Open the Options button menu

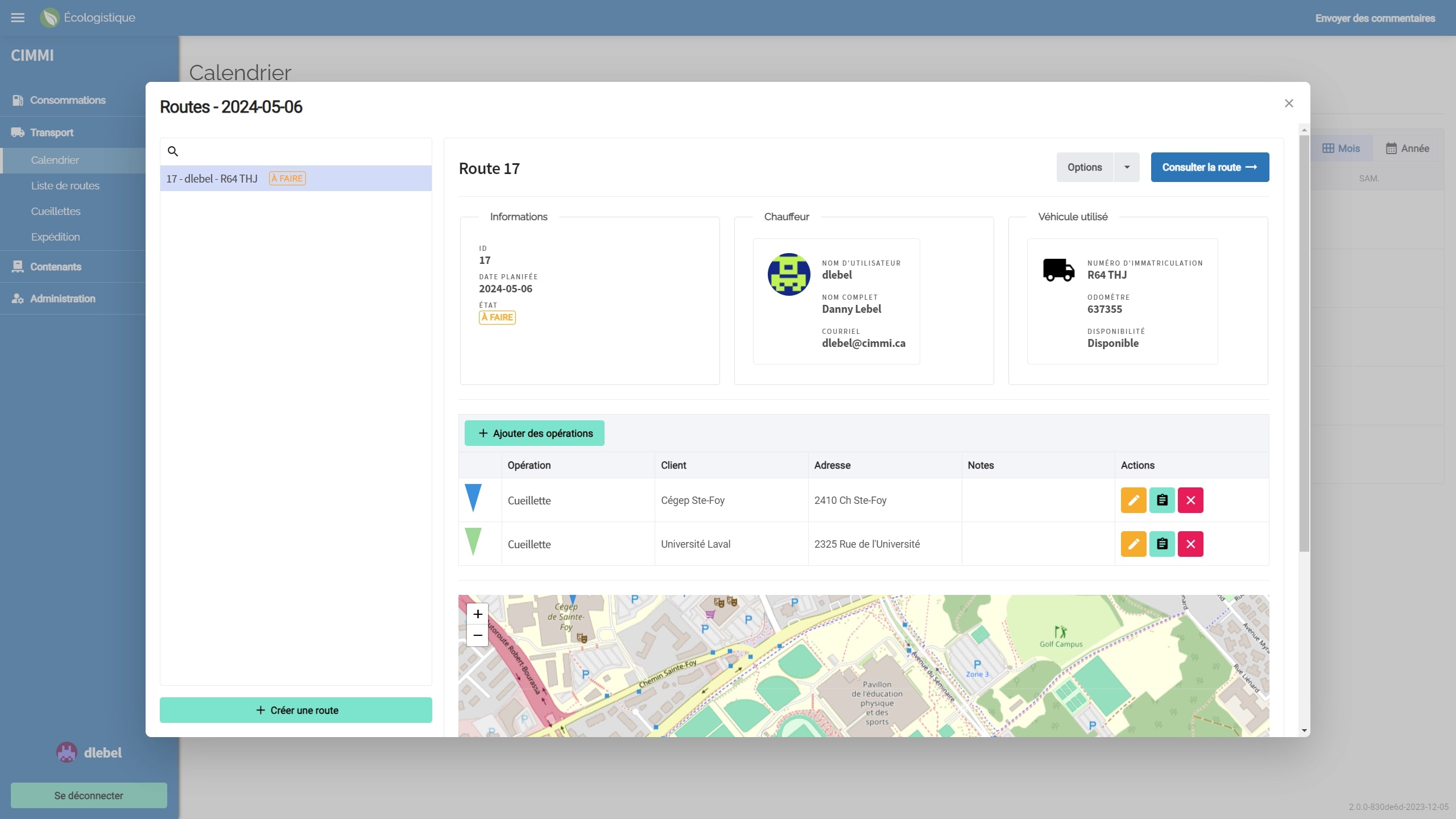click(x=1084, y=167)
